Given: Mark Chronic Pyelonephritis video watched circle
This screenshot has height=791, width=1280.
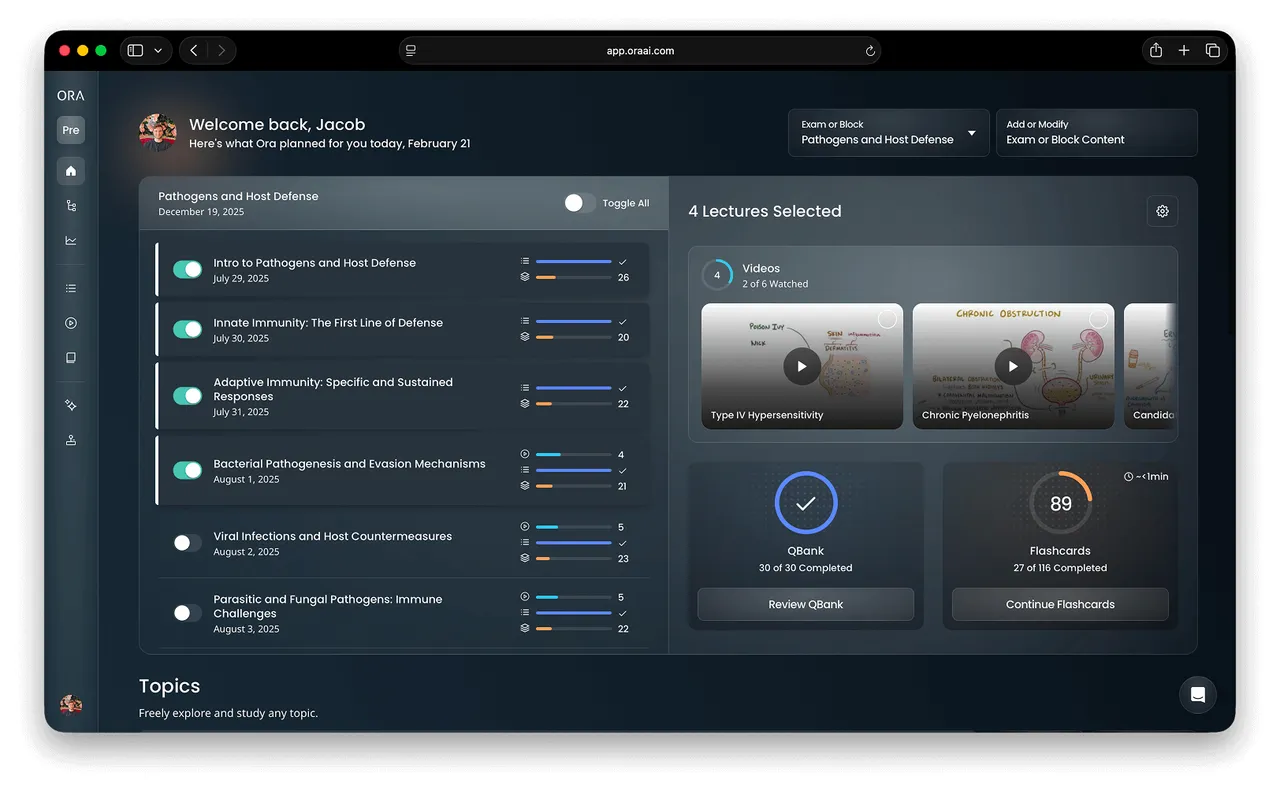Looking at the screenshot, I should click(x=1098, y=319).
